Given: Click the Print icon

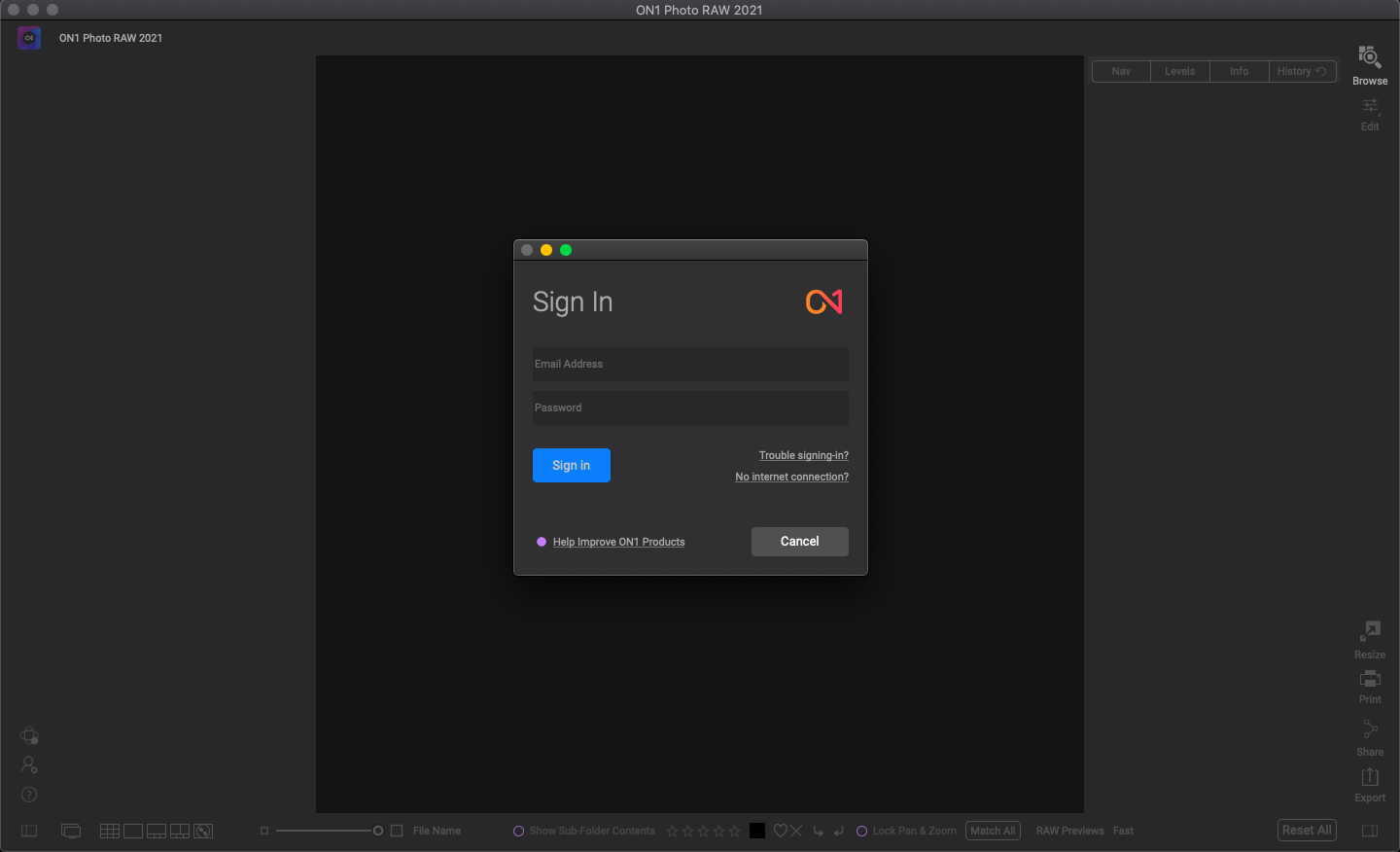Looking at the screenshot, I should coord(1369,685).
